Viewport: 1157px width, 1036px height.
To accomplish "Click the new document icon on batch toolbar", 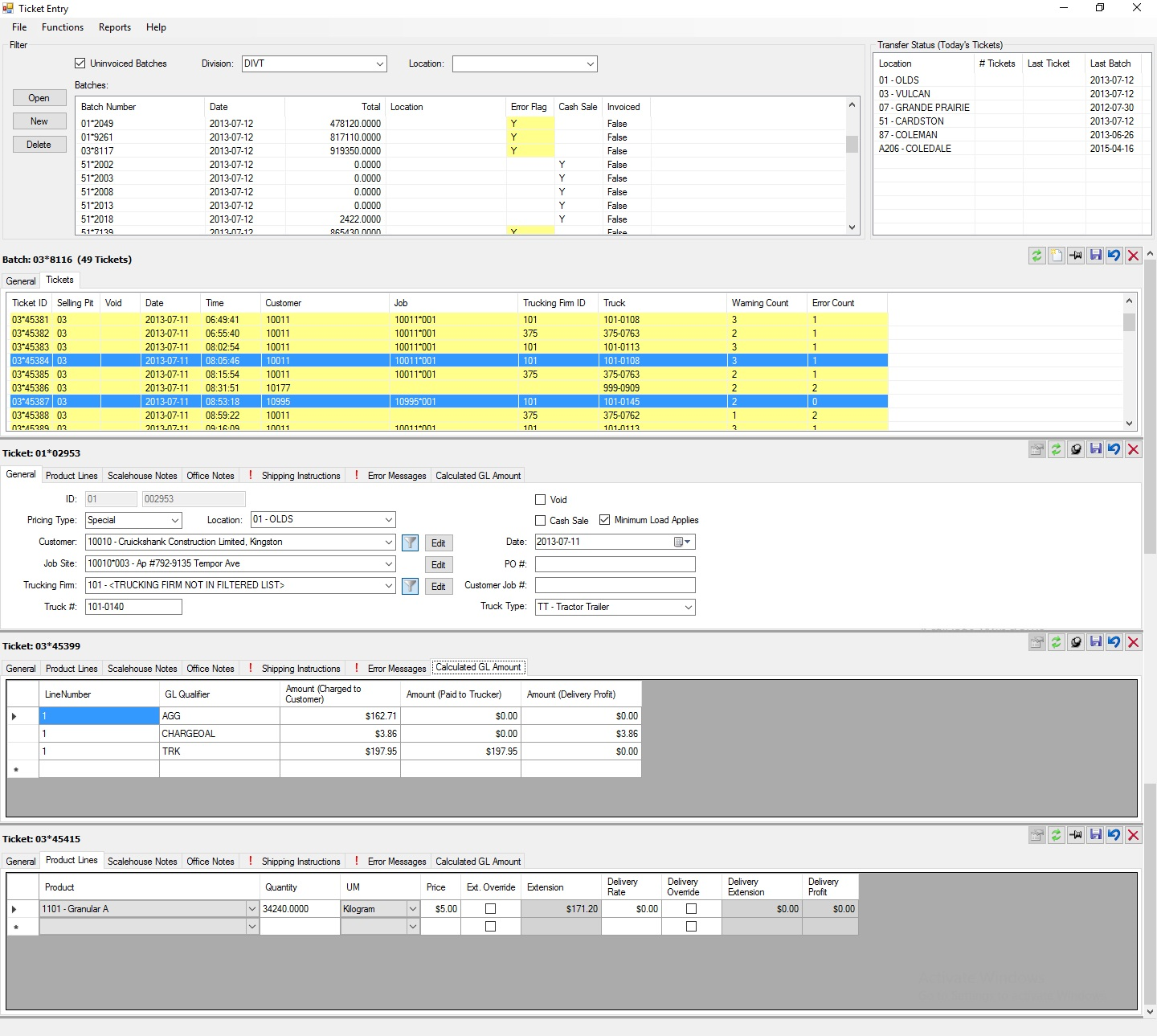I will click(1056, 256).
